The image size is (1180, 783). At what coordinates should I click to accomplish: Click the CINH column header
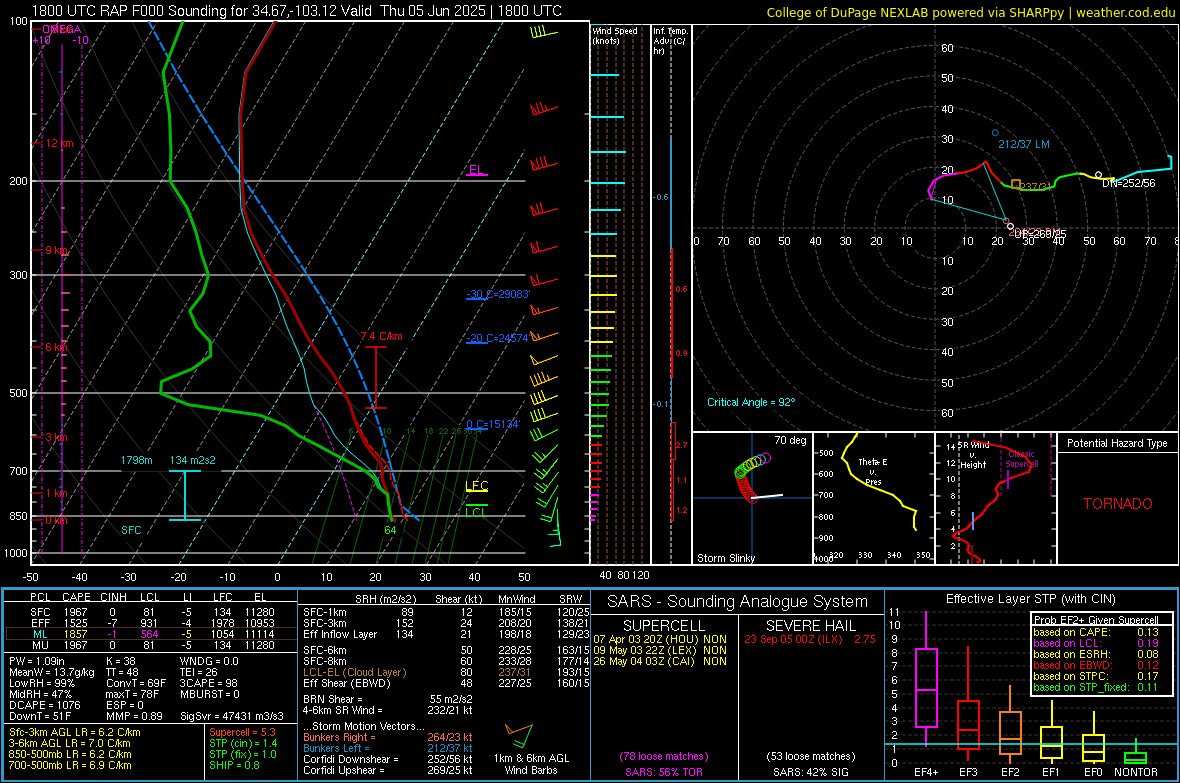coord(114,597)
